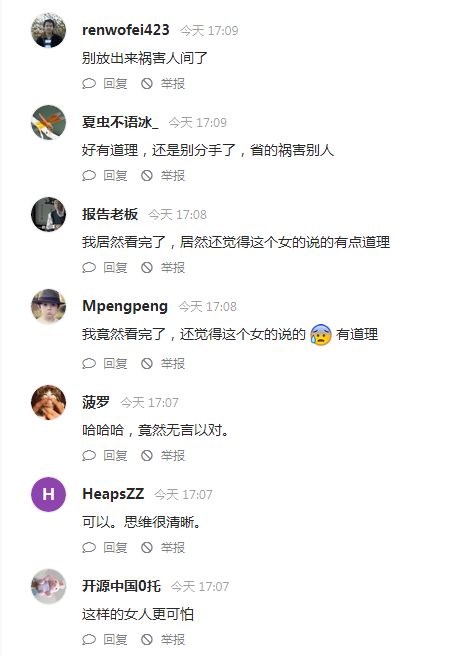Click reply bubble icon under 夏虫不语冰_ comment
The width and height of the screenshot is (452, 656).
[89, 176]
